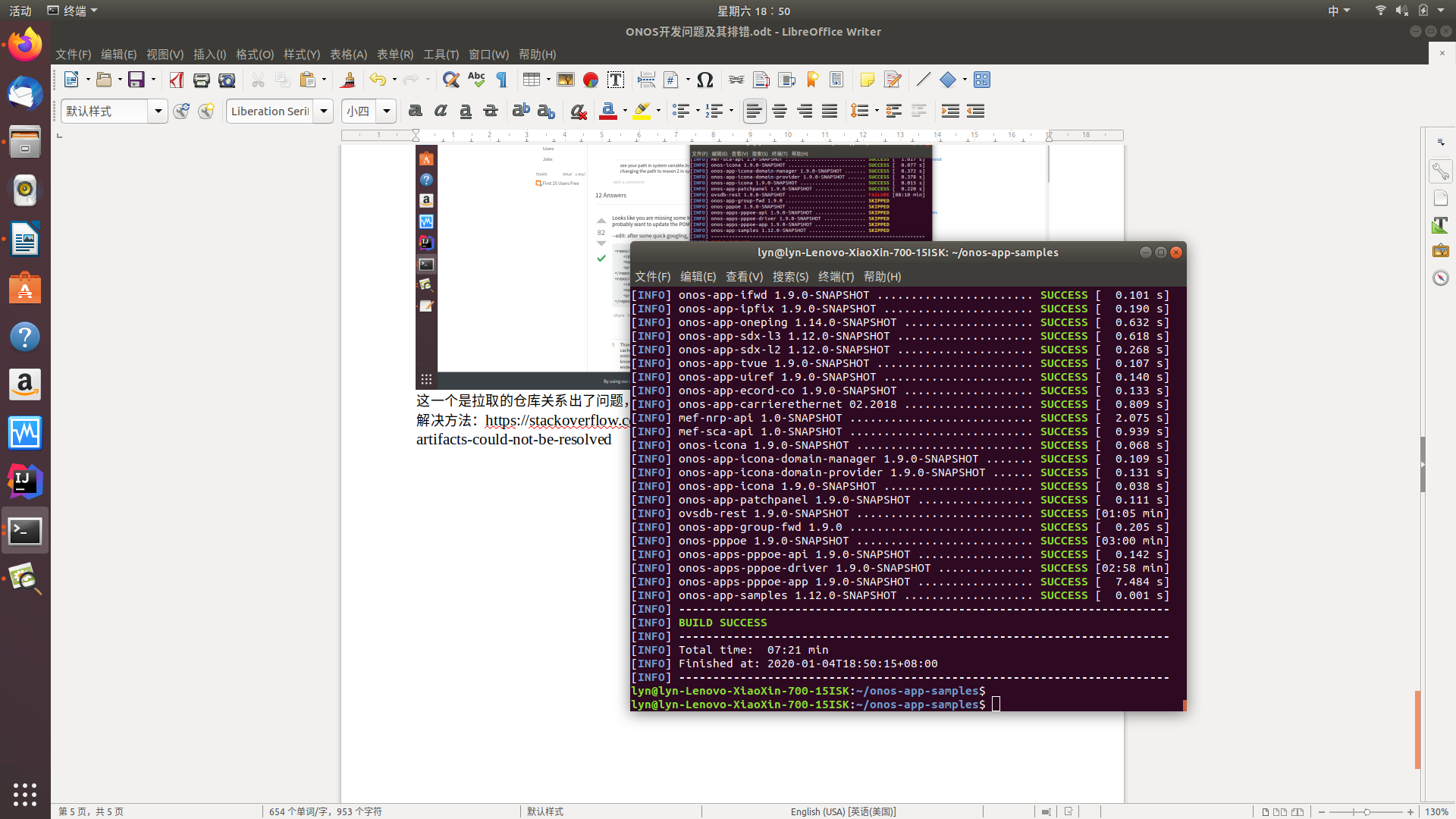Open the terminal's 搜索(S) menu
1456x819 pixels.
pos(790,277)
